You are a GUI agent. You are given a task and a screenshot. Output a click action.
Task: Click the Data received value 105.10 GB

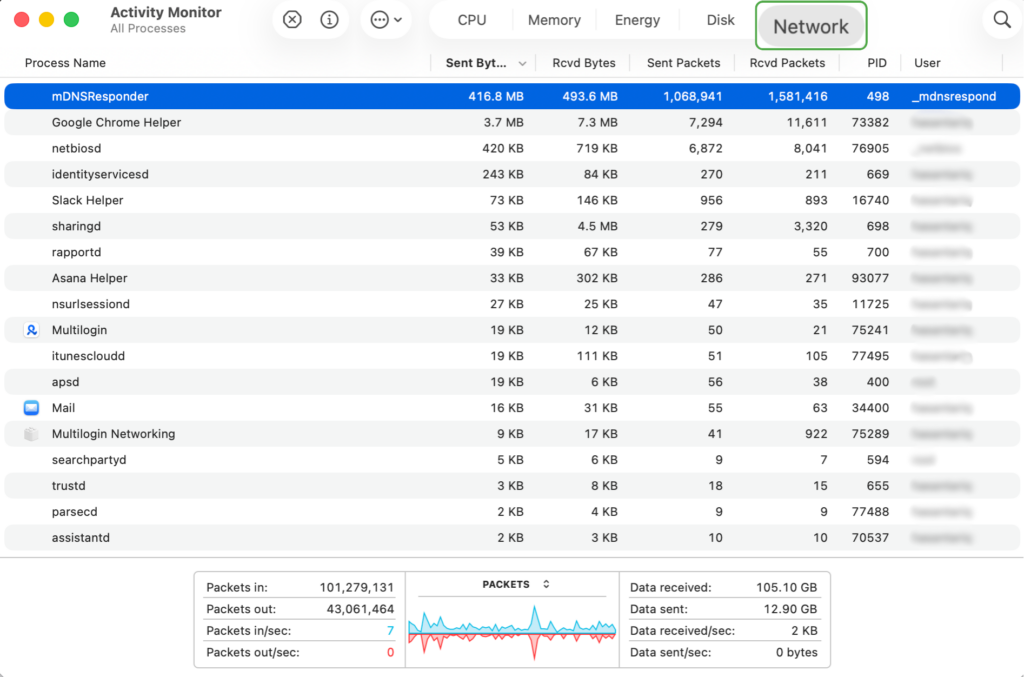coord(786,588)
